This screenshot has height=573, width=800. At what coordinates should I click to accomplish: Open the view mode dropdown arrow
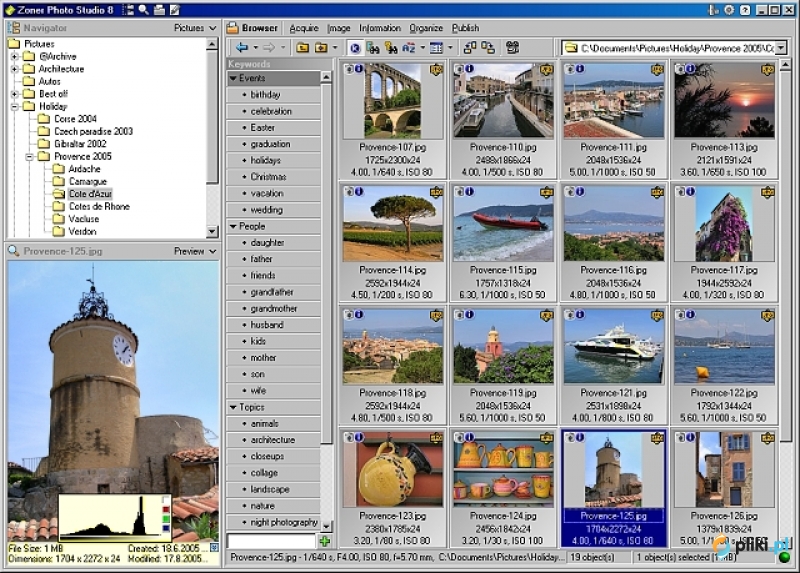click(449, 48)
